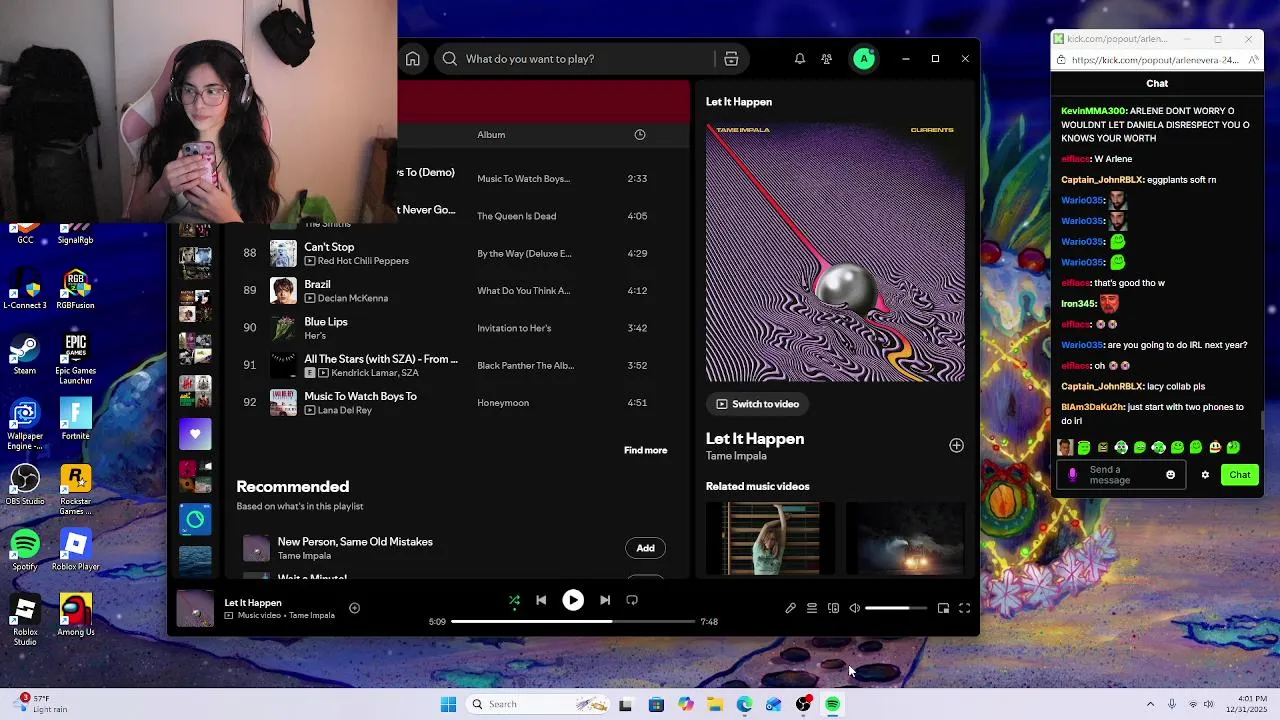Add Let It Happen to library in side panel
Image resolution: width=1280 pixels, height=720 pixels.
tap(956, 446)
